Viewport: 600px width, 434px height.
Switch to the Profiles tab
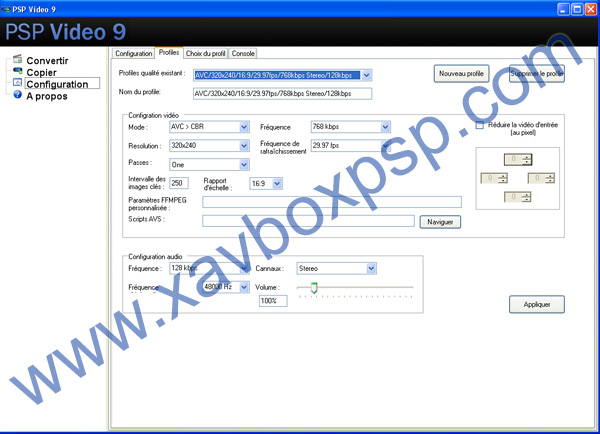169,52
